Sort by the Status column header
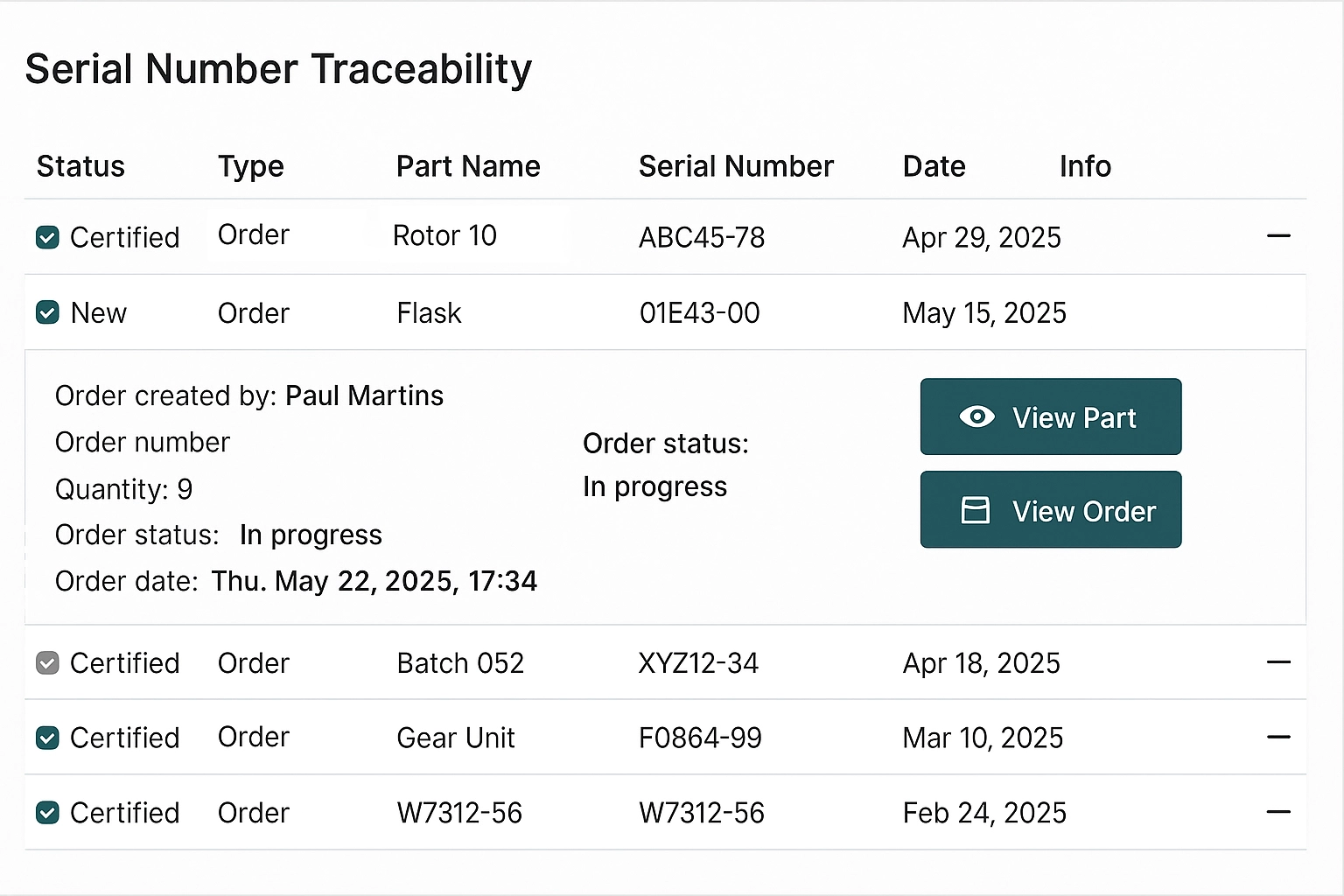 80,166
